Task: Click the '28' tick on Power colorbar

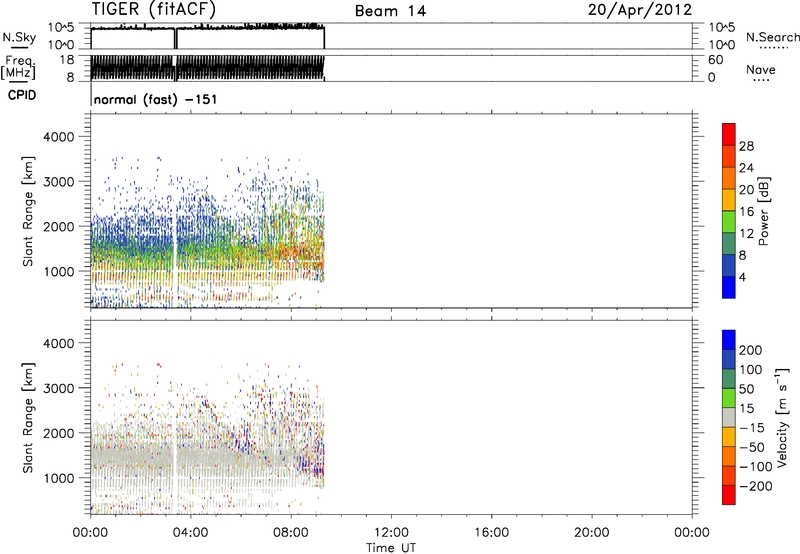Action: click(x=746, y=146)
